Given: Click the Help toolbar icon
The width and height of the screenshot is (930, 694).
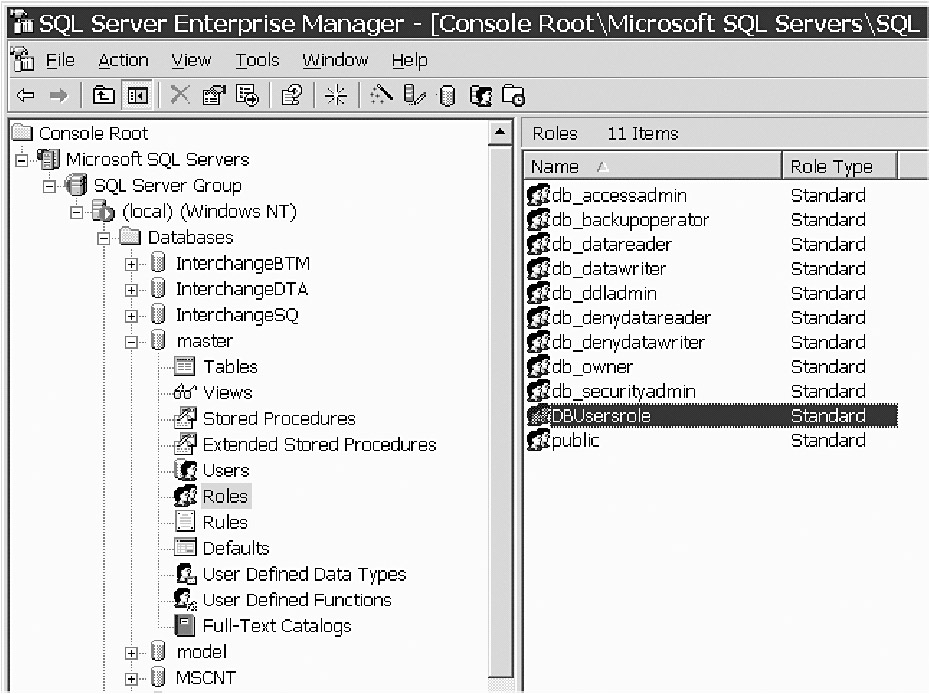Looking at the screenshot, I should tap(291, 95).
